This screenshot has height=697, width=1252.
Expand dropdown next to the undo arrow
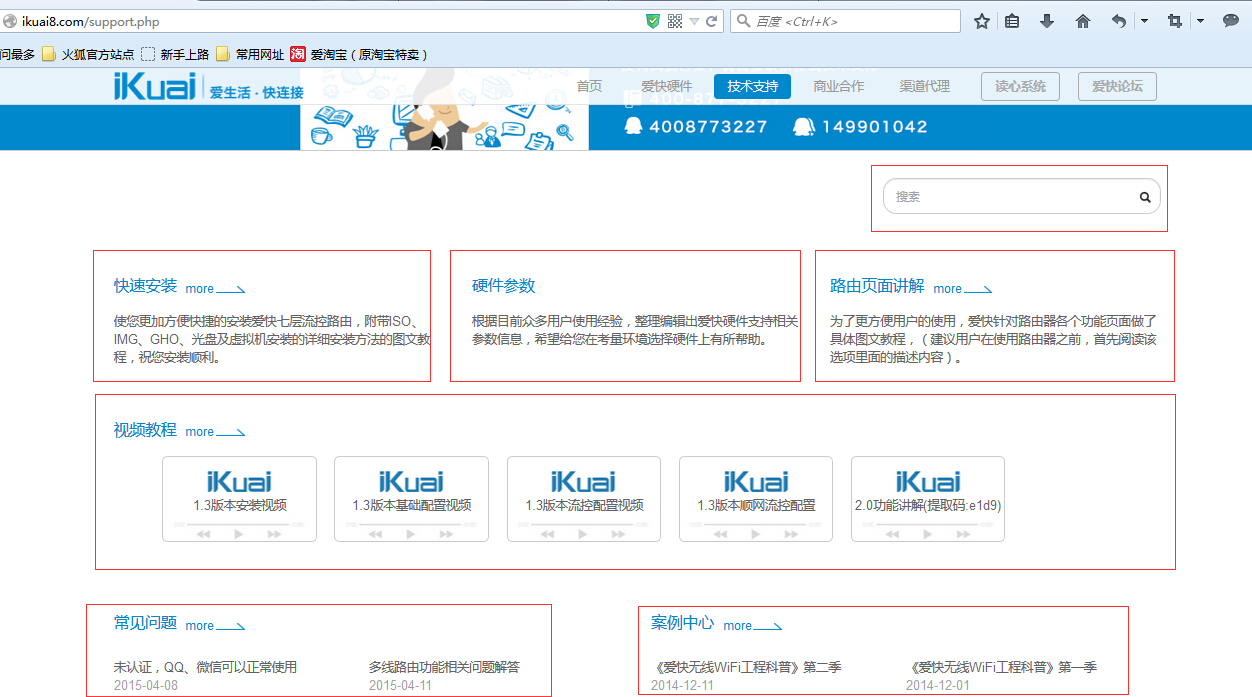(1144, 21)
